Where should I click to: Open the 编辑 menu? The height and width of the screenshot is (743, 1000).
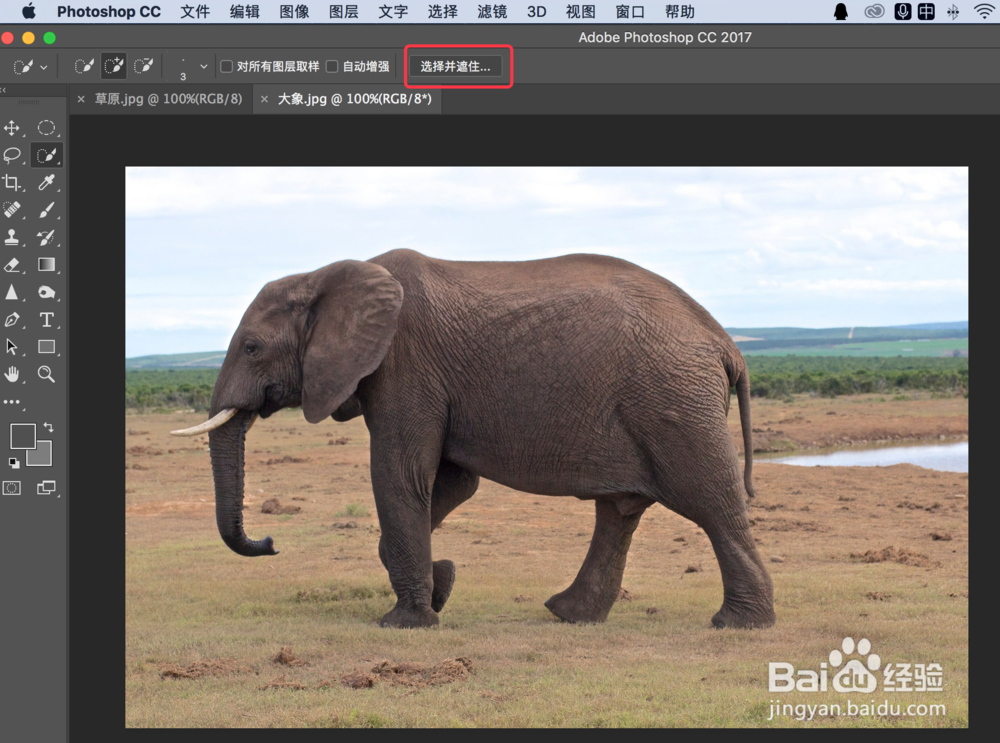coord(244,11)
